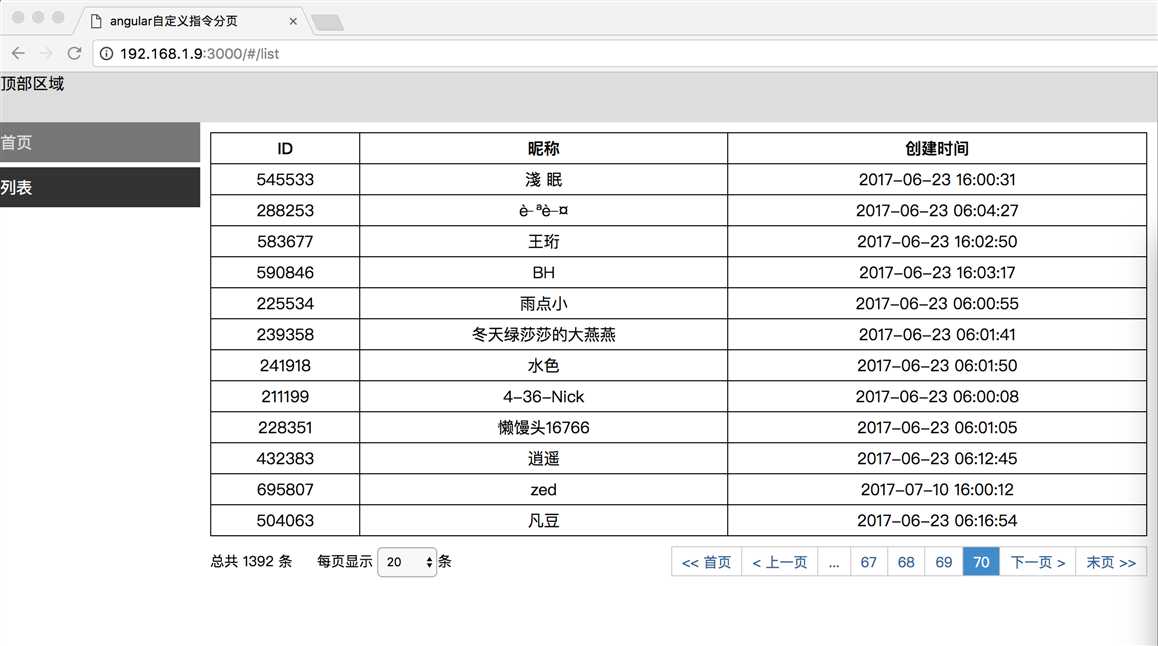Select the table row with nickname zed
The height and width of the screenshot is (646, 1158).
(543, 489)
